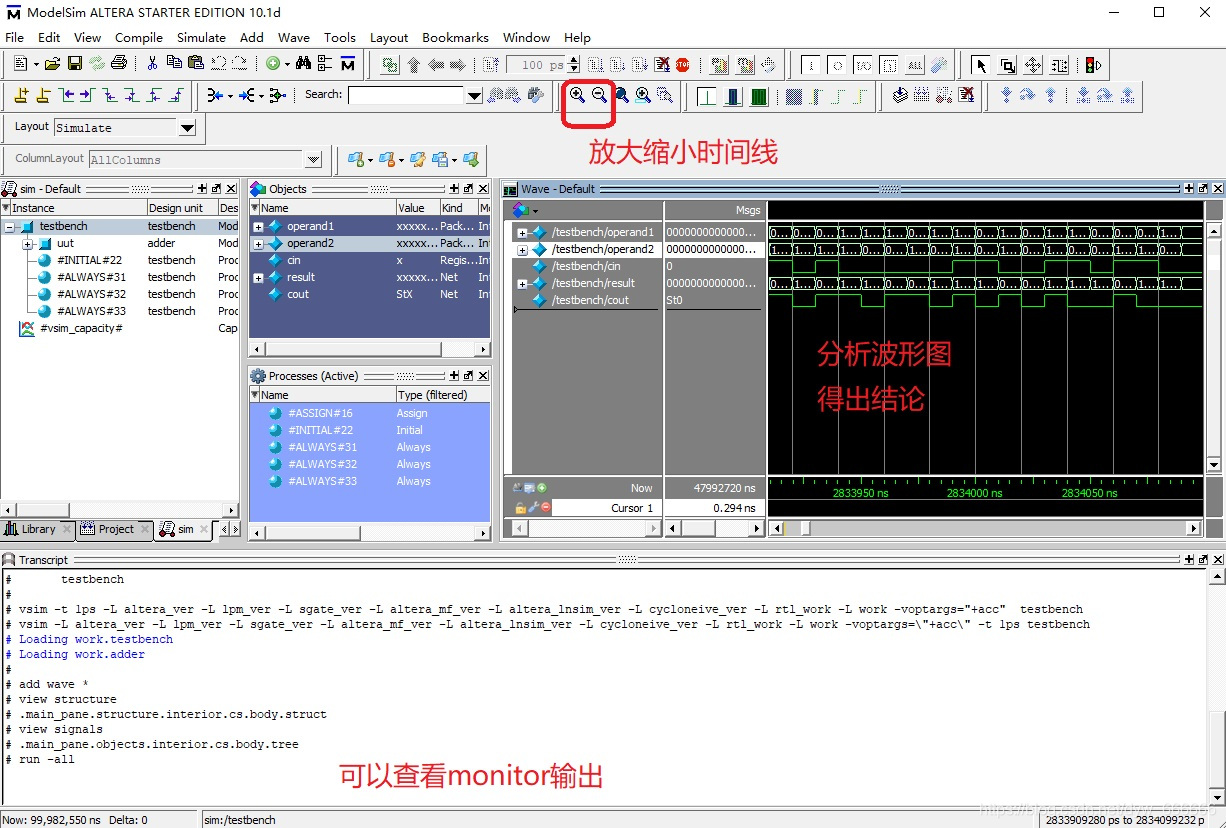Click the Break simulation STOP icon
Image resolution: width=1226 pixels, height=828 pixels.
point(682,65)
